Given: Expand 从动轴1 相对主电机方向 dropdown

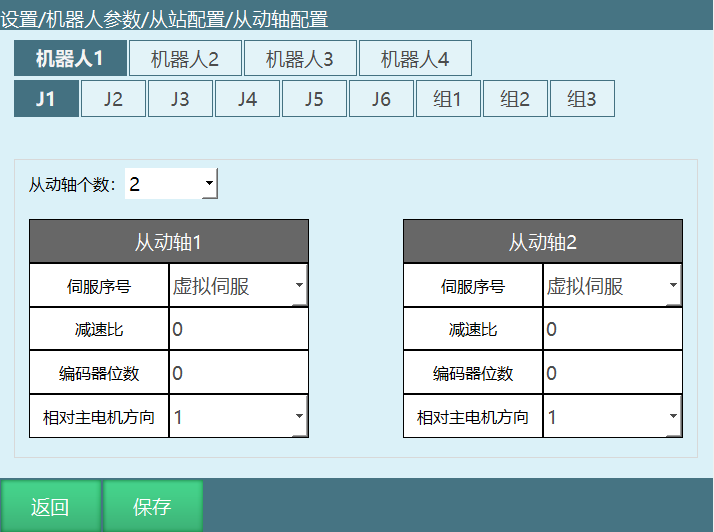Looking at the screenshot, I should (238, 417).
